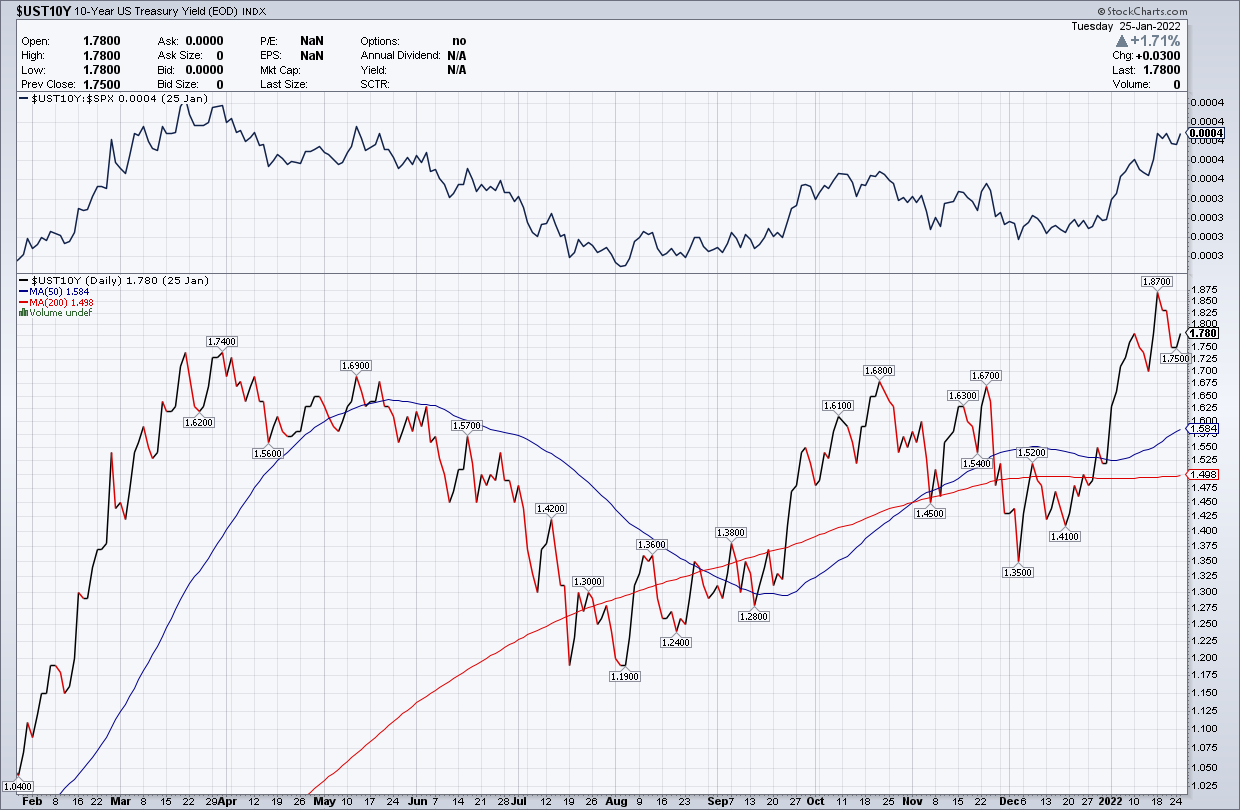Click the 1.875 price axis tick
The image size is (1240, 810).
(1203, 289)
